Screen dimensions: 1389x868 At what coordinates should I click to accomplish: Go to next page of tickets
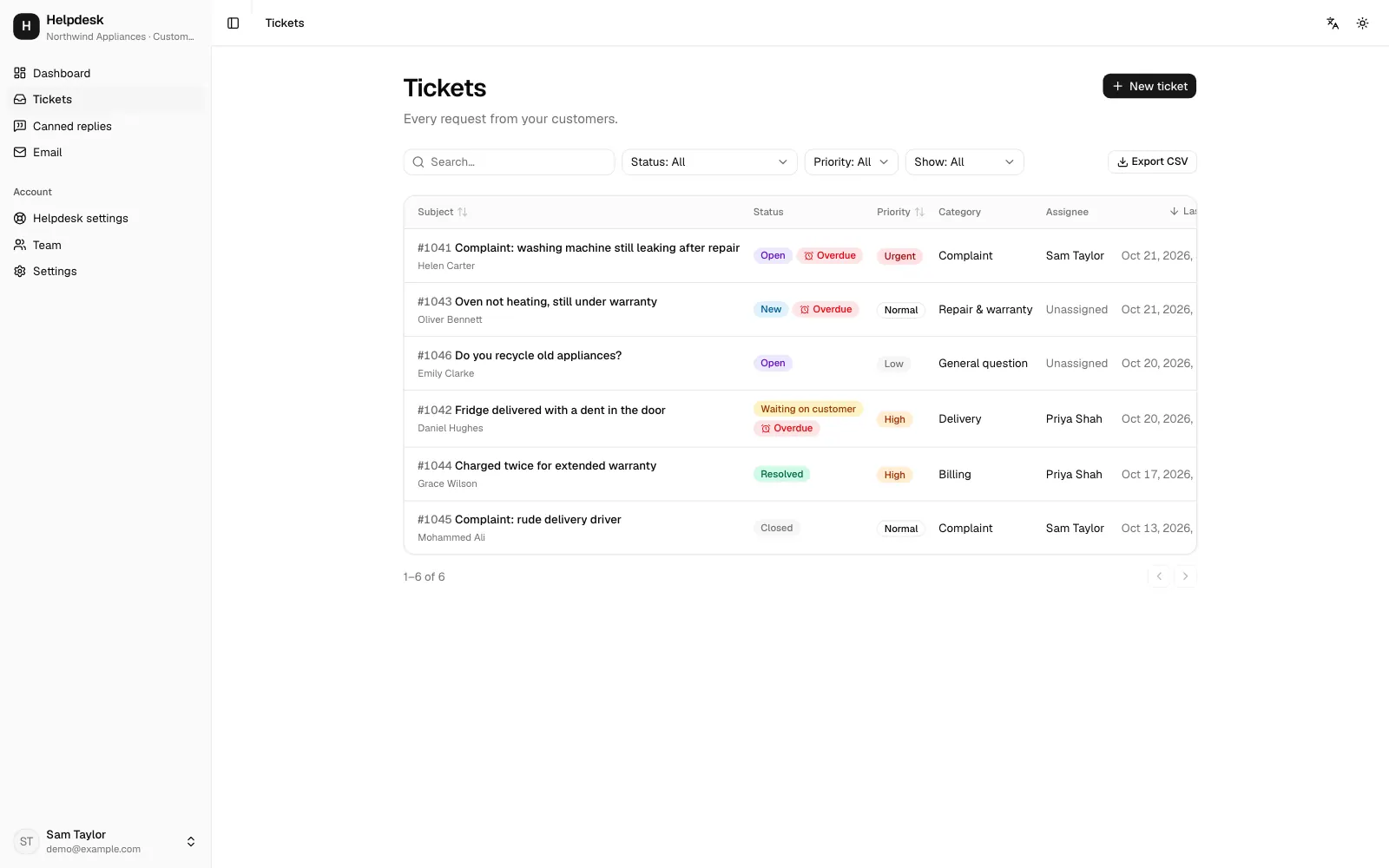pyautogui.click(x=1185, y=576)
